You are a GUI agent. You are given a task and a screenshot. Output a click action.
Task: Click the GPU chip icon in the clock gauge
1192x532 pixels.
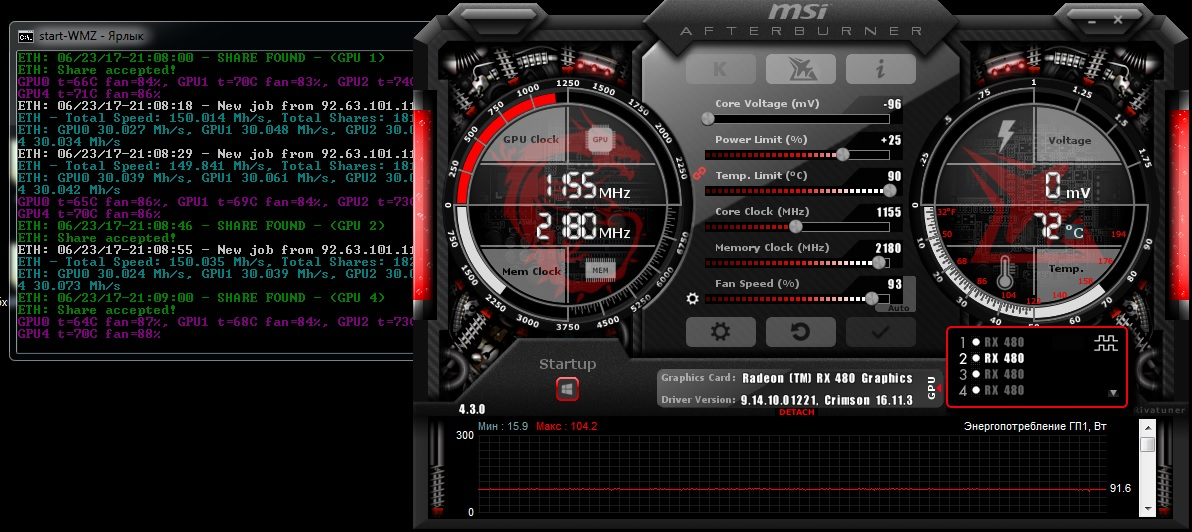(600, 139)
